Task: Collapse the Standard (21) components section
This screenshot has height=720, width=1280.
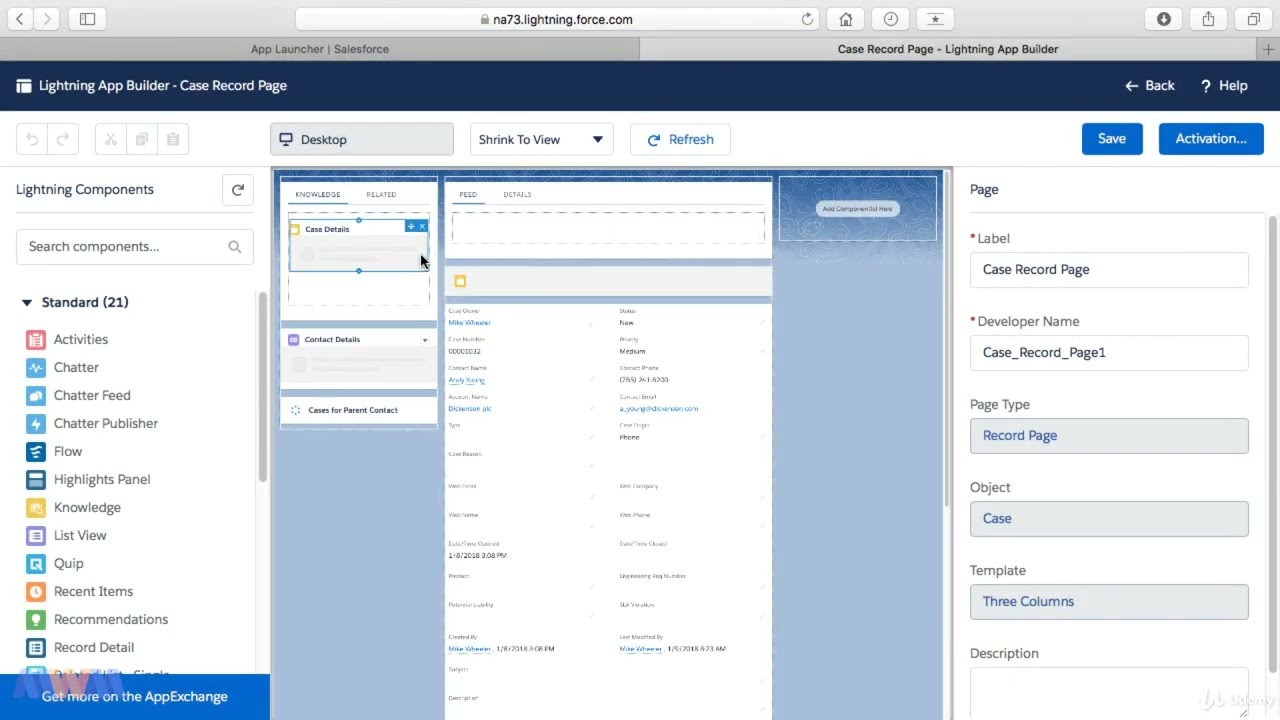Action: [26, 303]
